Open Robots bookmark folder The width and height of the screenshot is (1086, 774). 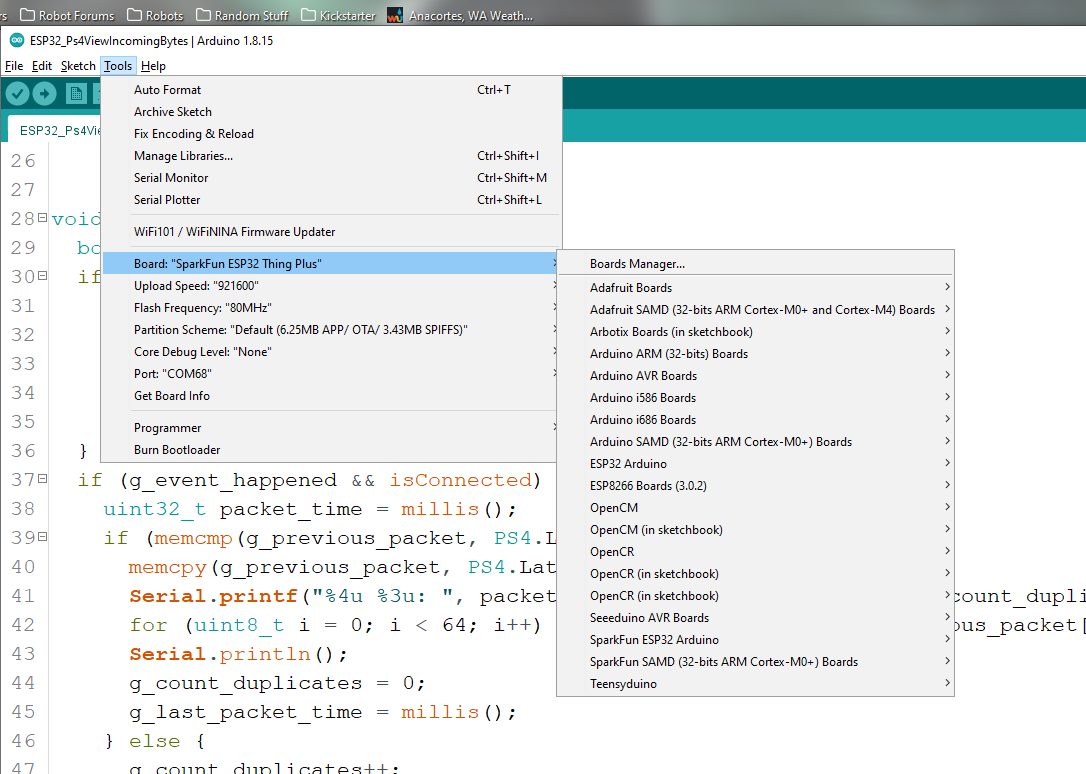point(156,15)
